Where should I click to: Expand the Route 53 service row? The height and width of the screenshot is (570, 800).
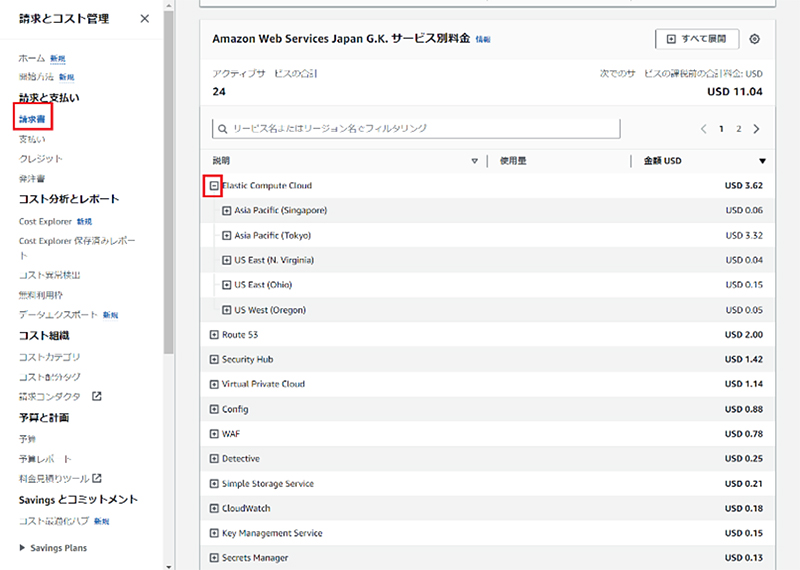[214, 335]
